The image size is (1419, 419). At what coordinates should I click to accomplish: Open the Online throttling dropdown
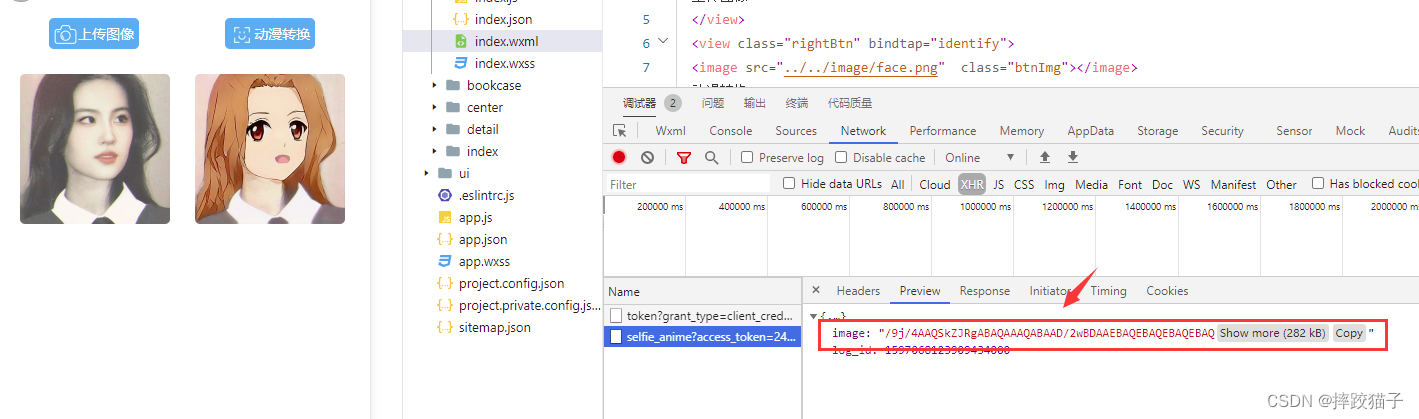pos(980,157)
